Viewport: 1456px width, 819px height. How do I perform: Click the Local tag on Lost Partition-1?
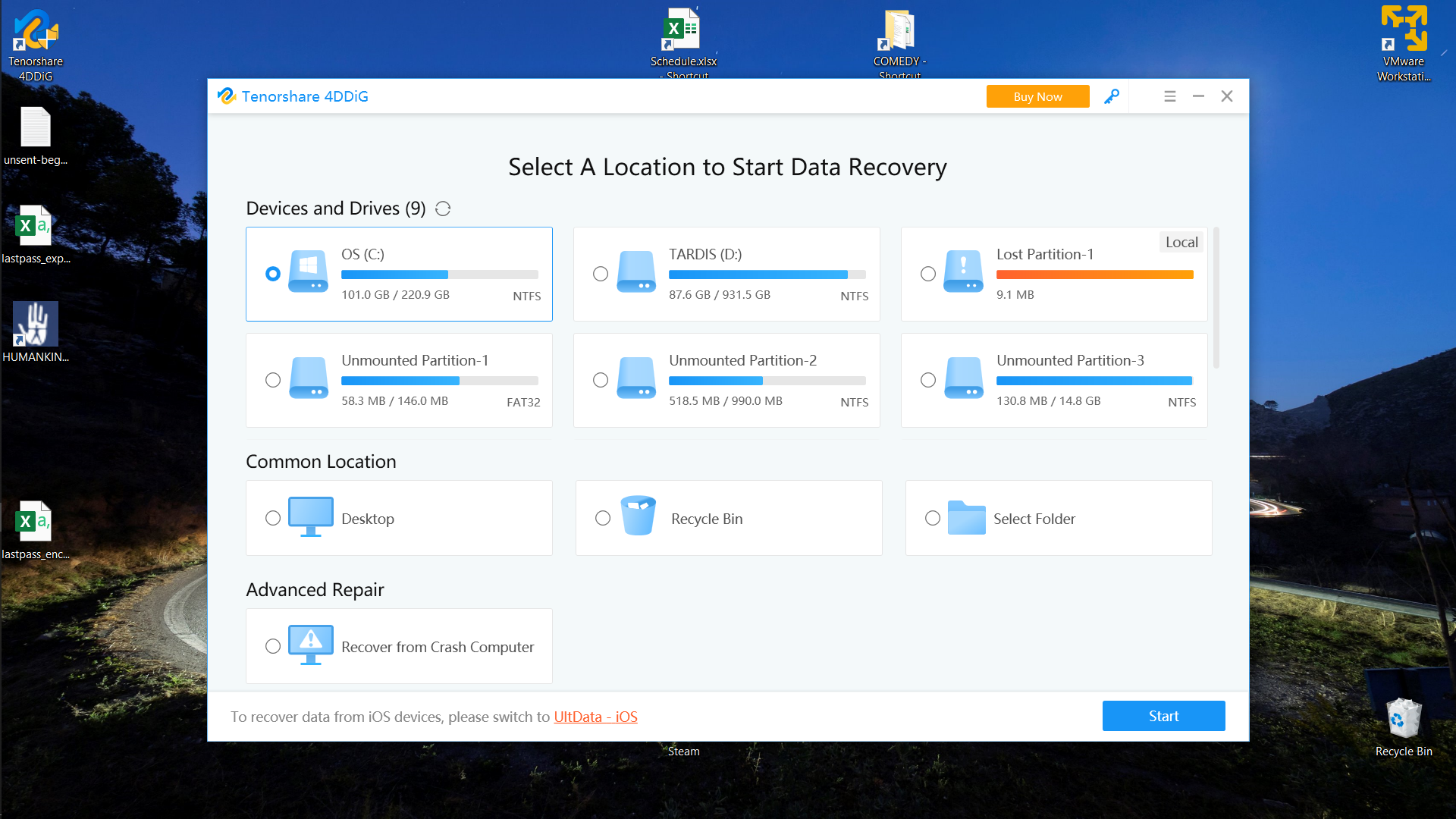point(1181,242)
